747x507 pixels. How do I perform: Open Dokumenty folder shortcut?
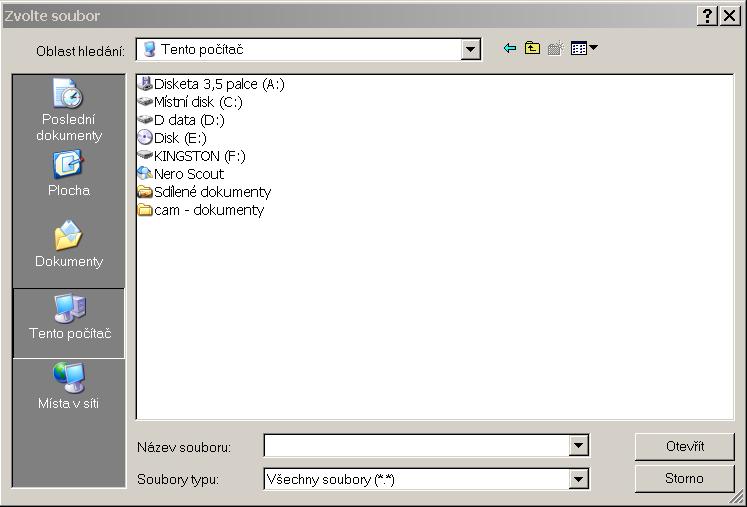[69, 245]
